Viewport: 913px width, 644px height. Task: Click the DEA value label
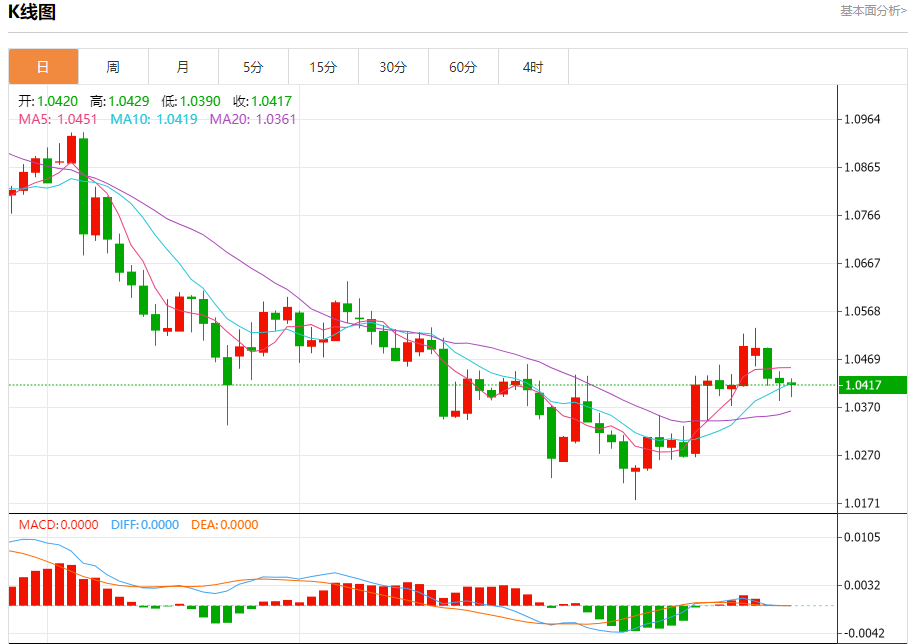[x=225, y=525]
